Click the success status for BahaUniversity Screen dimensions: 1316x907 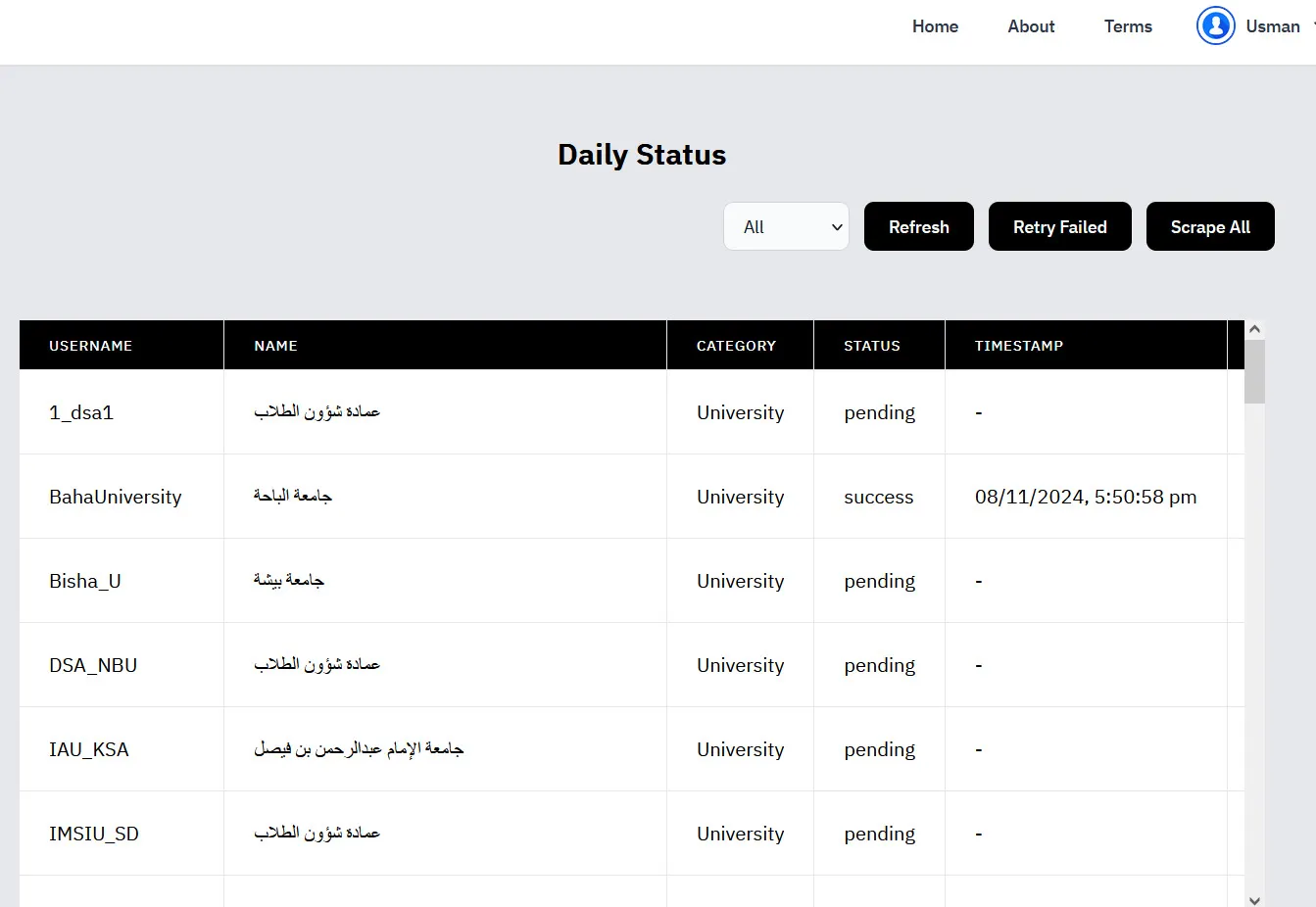[x=878, y=497]
